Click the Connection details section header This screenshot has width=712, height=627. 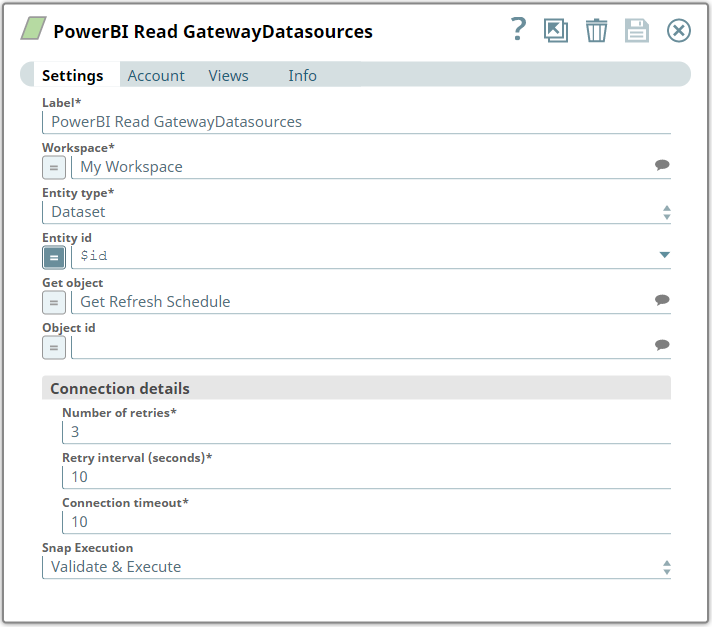tap(356, 388)
